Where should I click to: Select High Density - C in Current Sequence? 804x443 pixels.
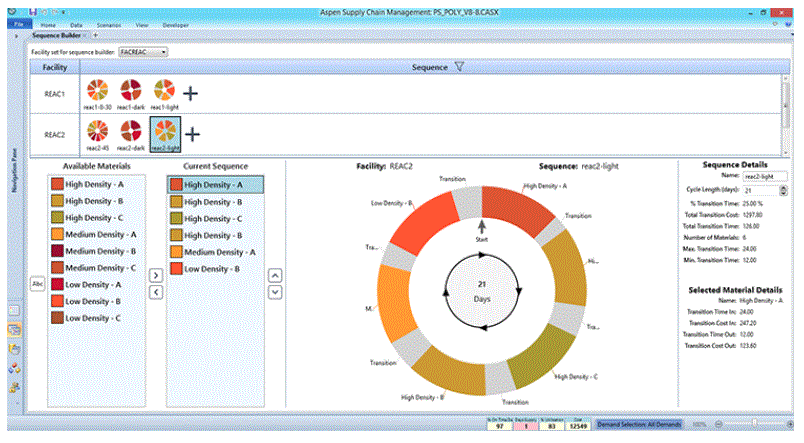coord(215,218)
